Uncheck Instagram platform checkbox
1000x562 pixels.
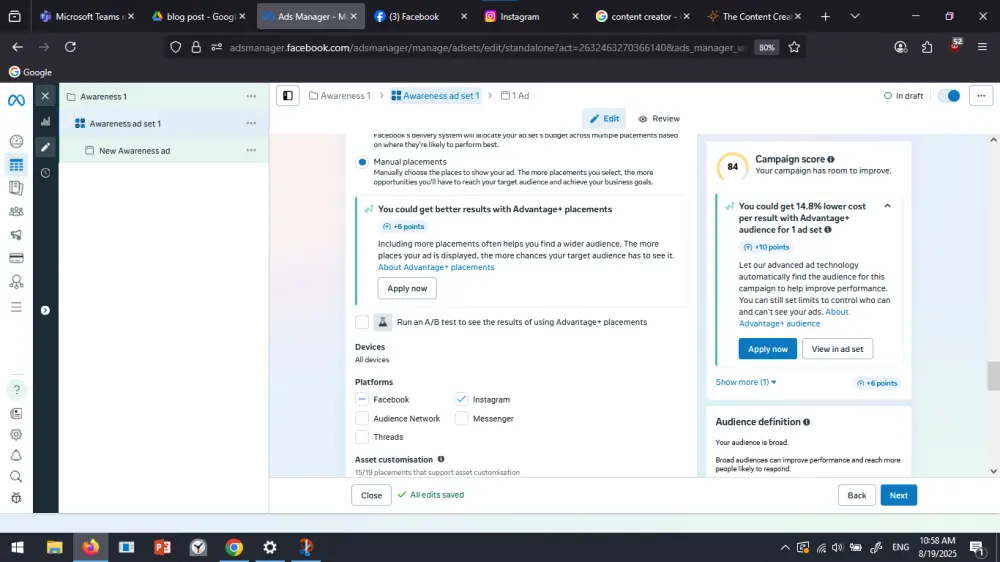461,399
